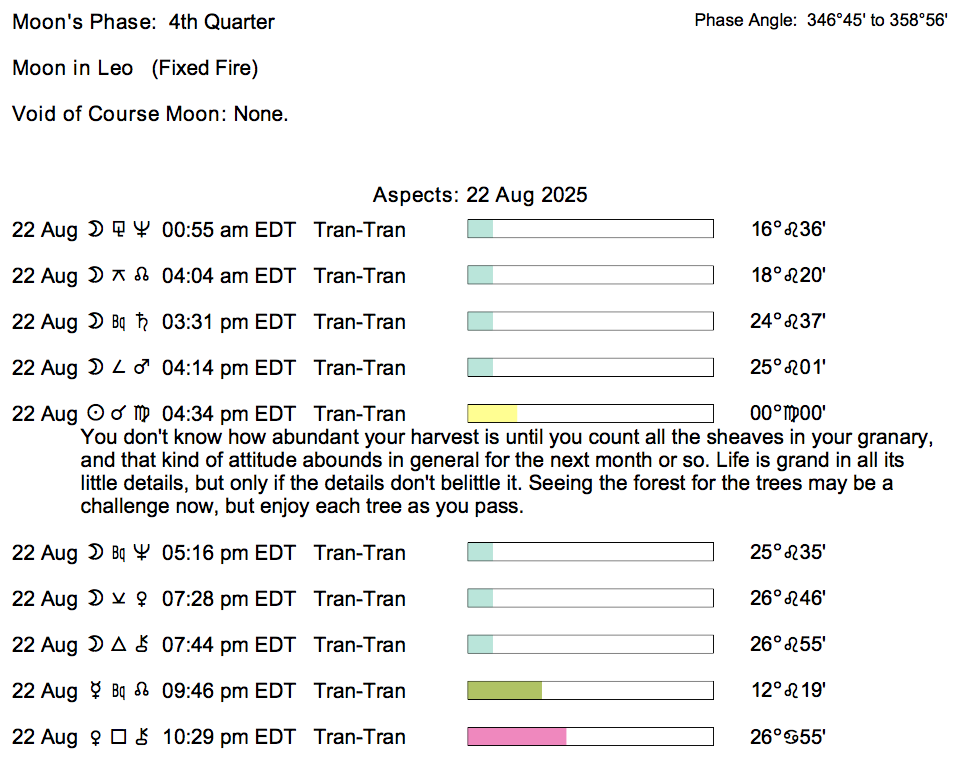Select the Sun glyph in the 04:34 pm row

coord(94,414)
